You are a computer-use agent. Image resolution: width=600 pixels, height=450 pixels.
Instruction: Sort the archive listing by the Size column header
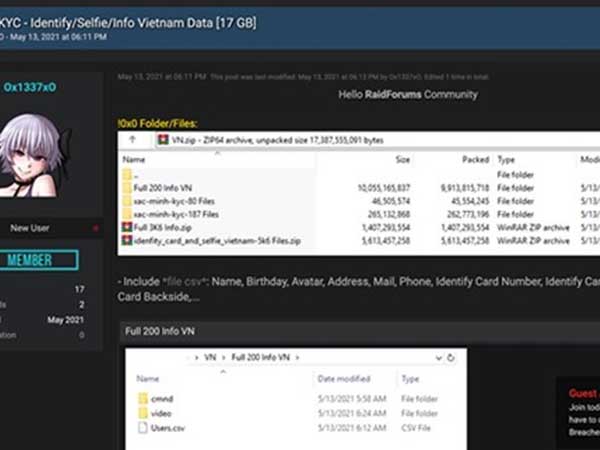pos(403,160)
